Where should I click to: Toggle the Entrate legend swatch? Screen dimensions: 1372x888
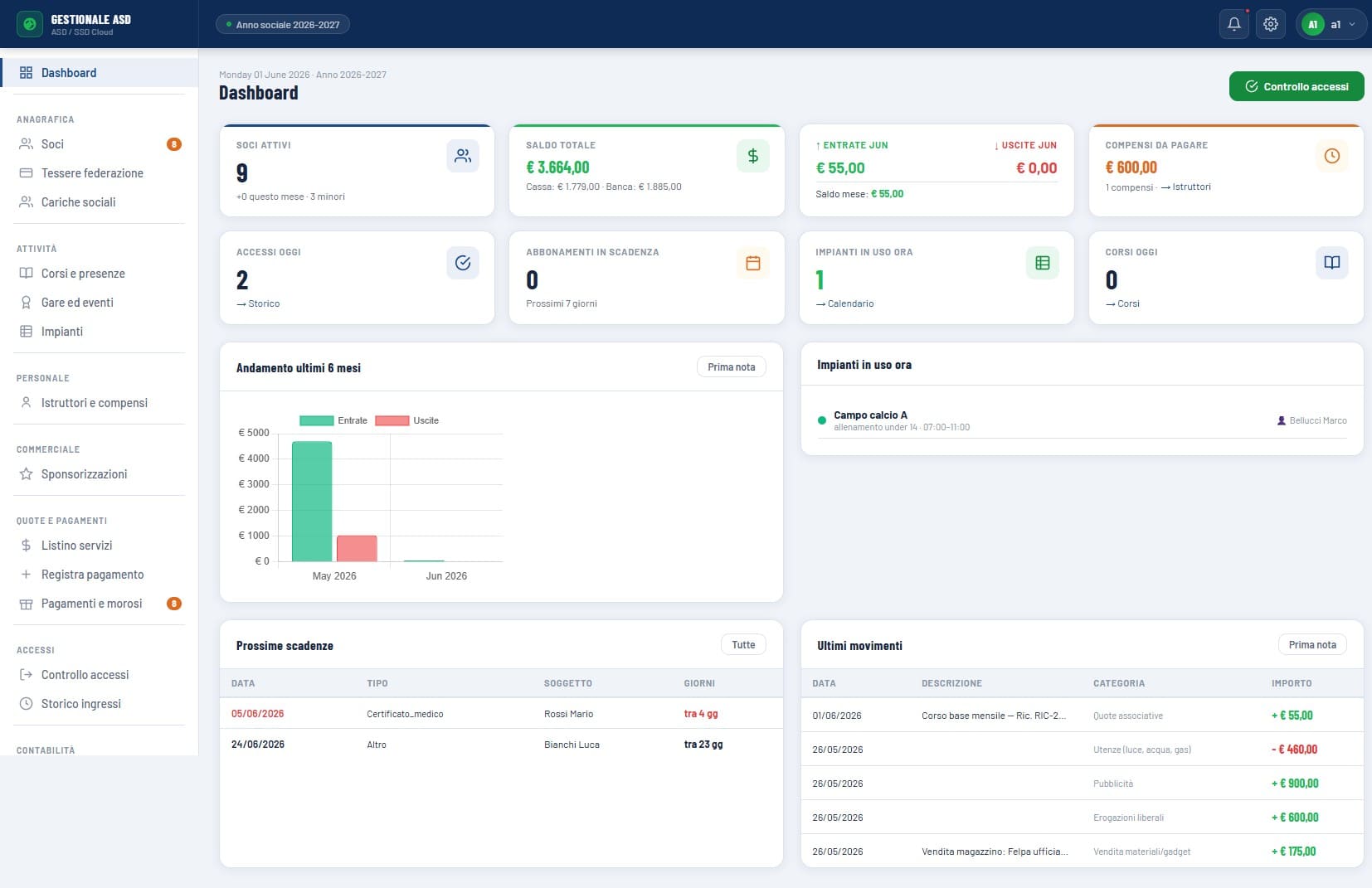coord(316,420)
